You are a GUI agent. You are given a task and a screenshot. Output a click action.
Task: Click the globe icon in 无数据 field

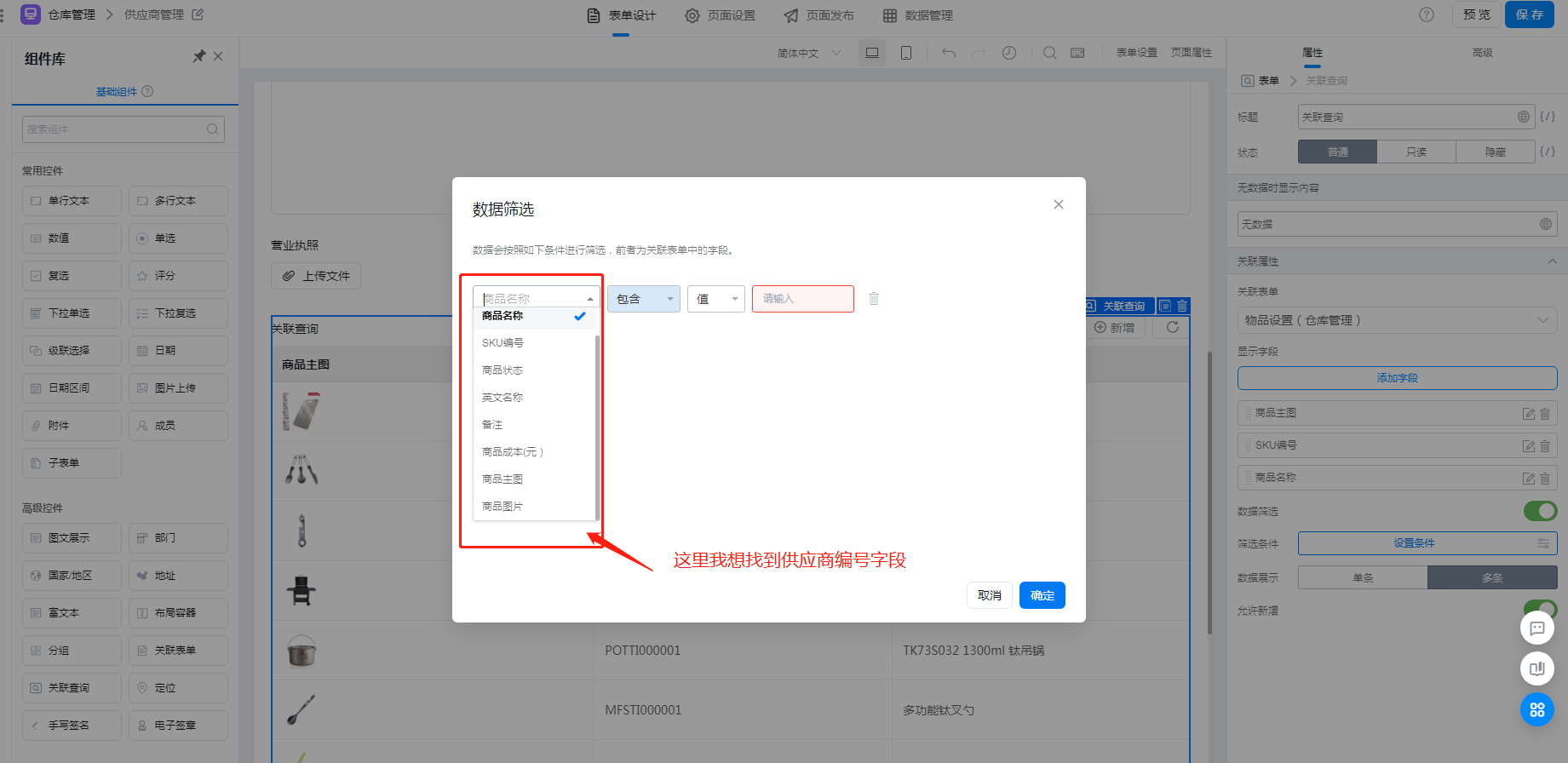click(x=1546, y=224)
